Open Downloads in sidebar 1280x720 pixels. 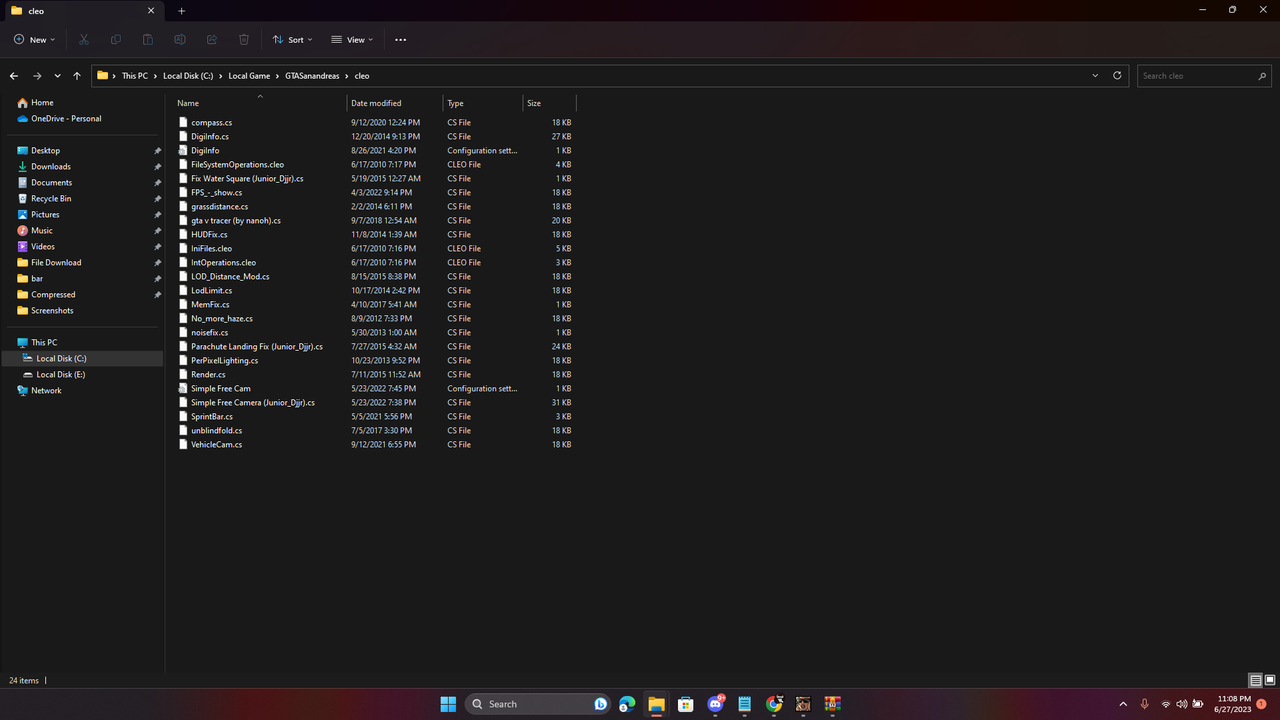[51, 167]
